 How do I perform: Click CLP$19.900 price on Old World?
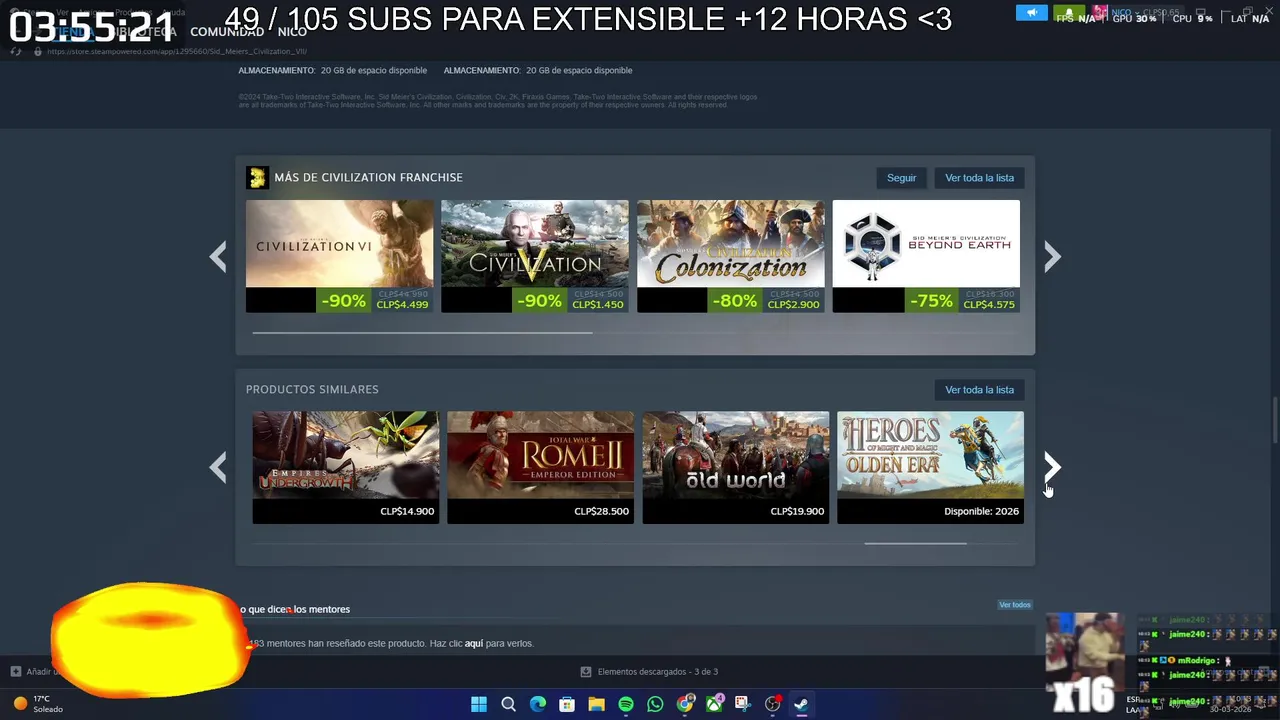pyautogui.click(x=797, y=511)
